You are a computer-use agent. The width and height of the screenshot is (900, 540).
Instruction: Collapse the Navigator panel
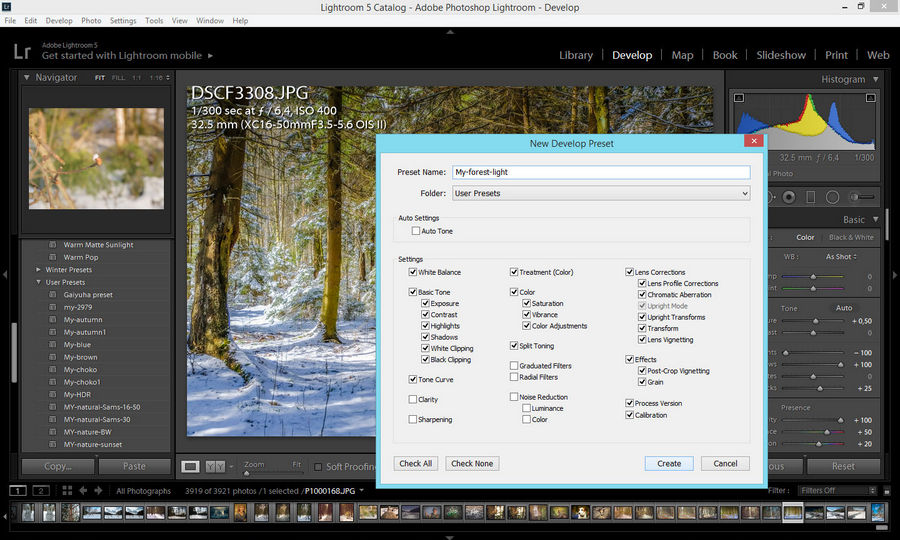(x=26, y=77)
